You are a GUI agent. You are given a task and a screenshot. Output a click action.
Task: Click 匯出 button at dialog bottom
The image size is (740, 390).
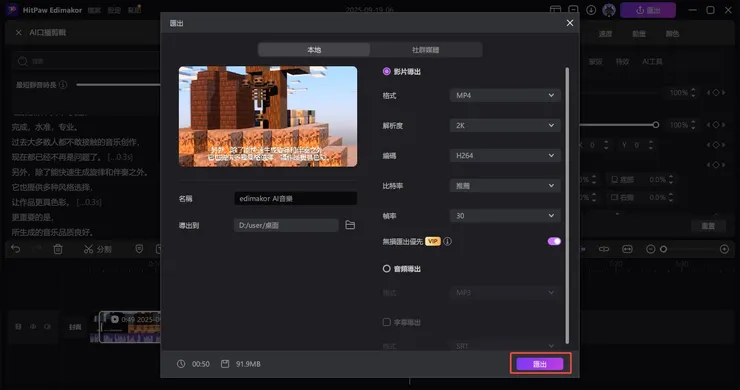tap(540, 364)
